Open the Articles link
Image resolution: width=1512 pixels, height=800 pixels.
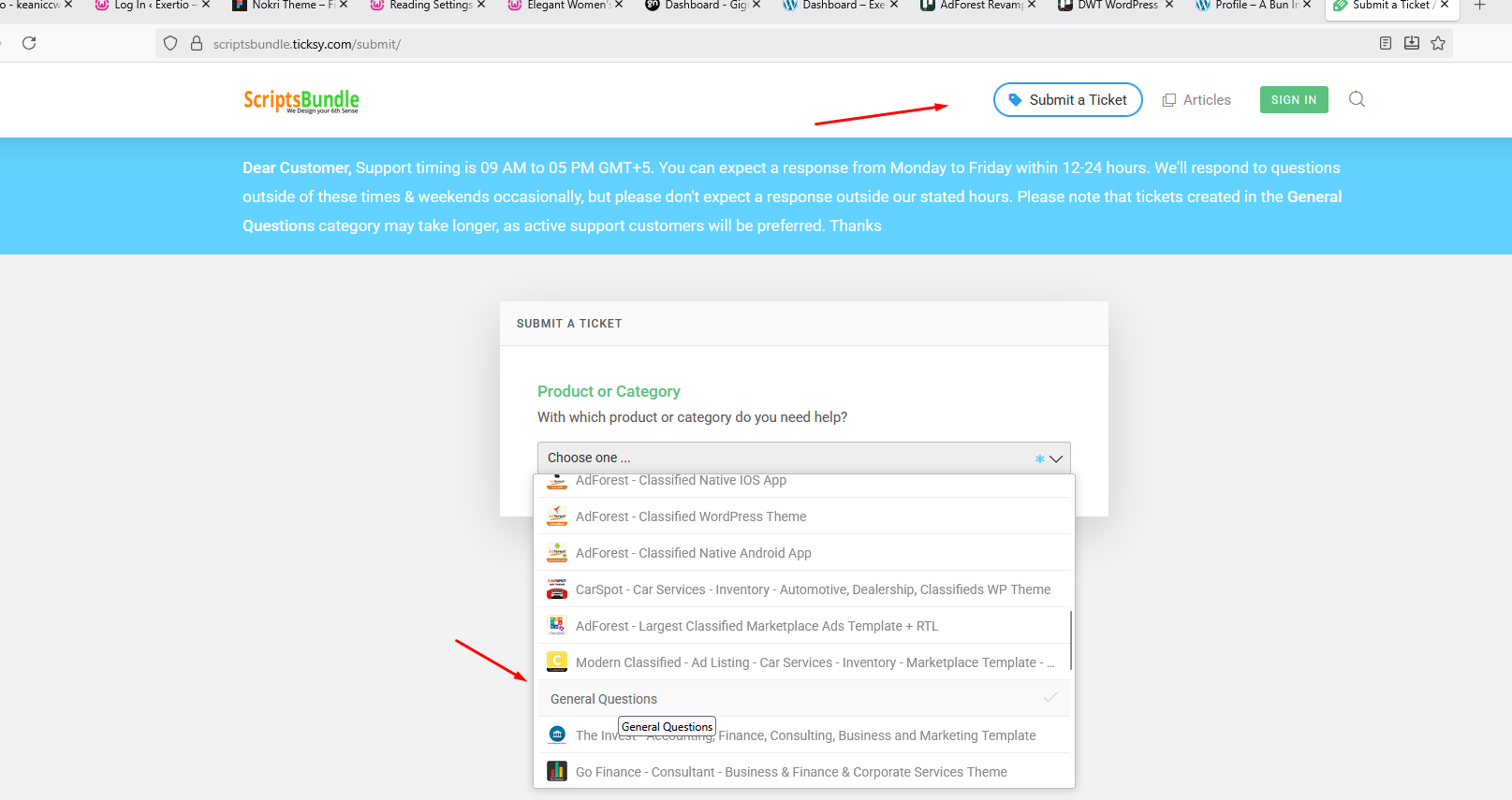pos(1196,100)
